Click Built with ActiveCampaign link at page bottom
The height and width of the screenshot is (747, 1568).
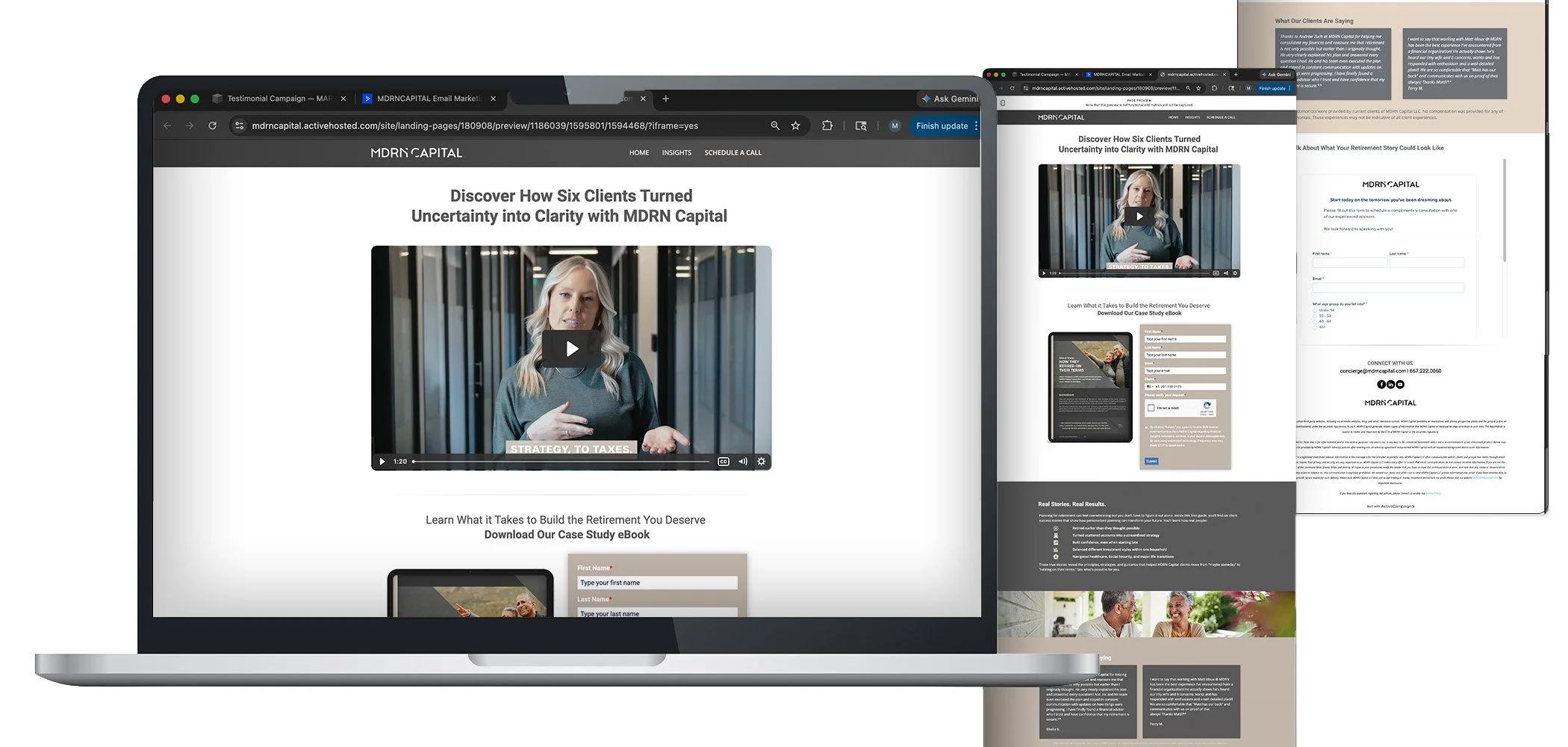1390,506
